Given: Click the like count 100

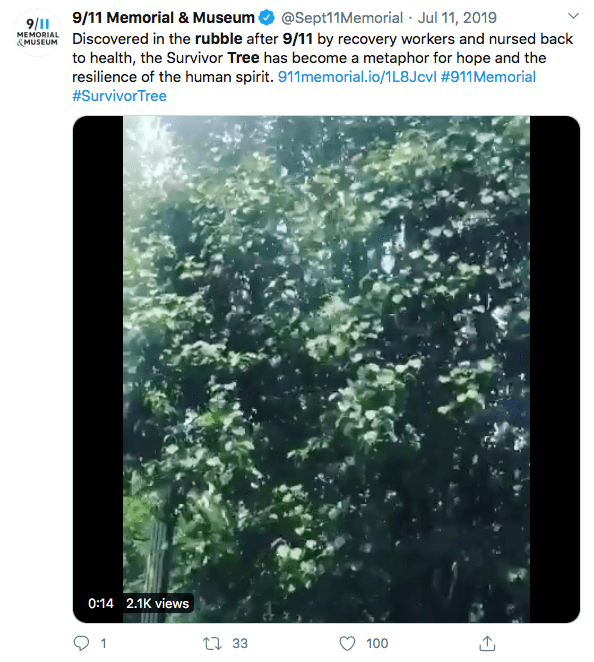Looking at the screenshot, I should coord(377,643).
